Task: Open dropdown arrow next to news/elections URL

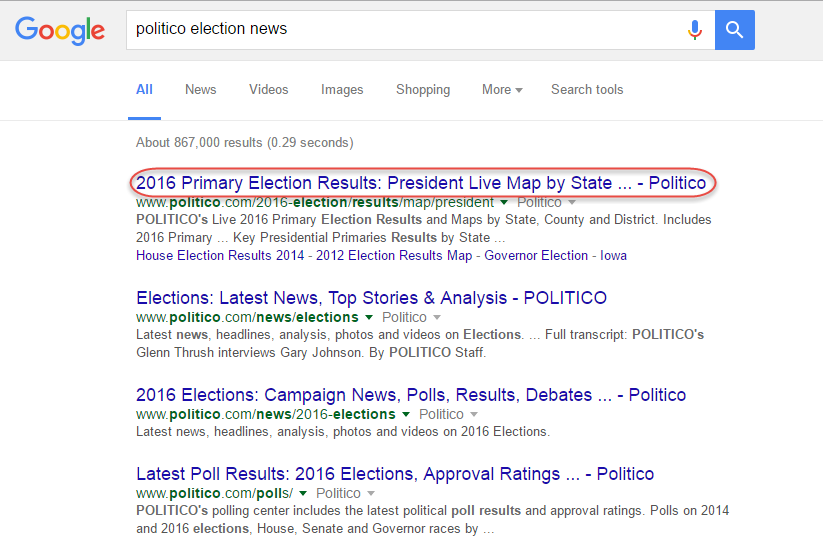Action: coord(370,318)
